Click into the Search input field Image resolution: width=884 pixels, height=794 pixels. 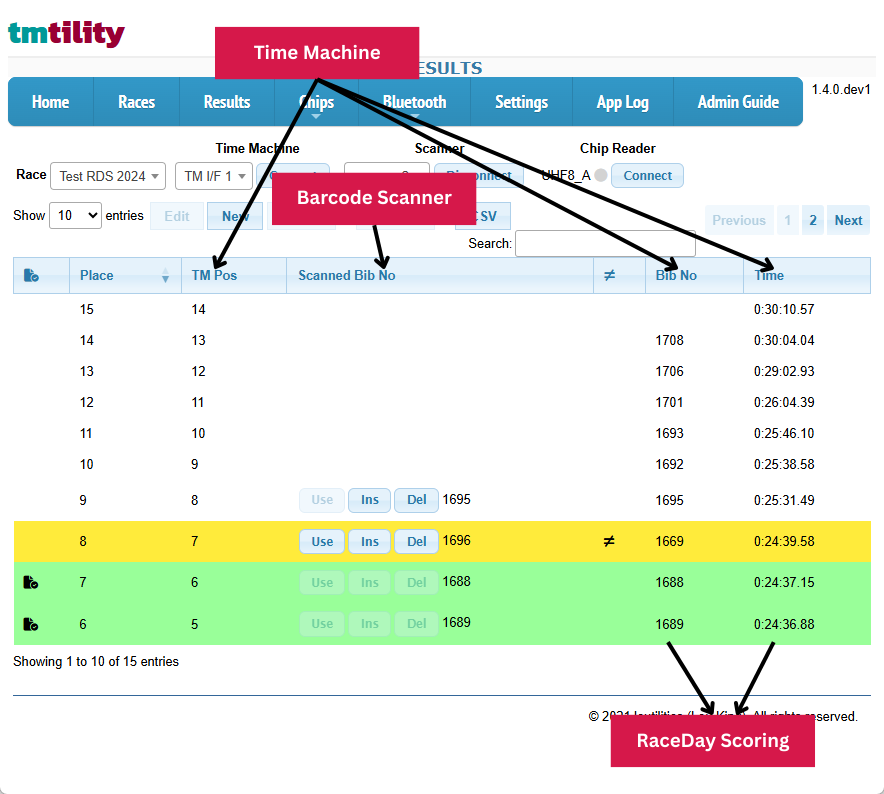coord(604,243)
